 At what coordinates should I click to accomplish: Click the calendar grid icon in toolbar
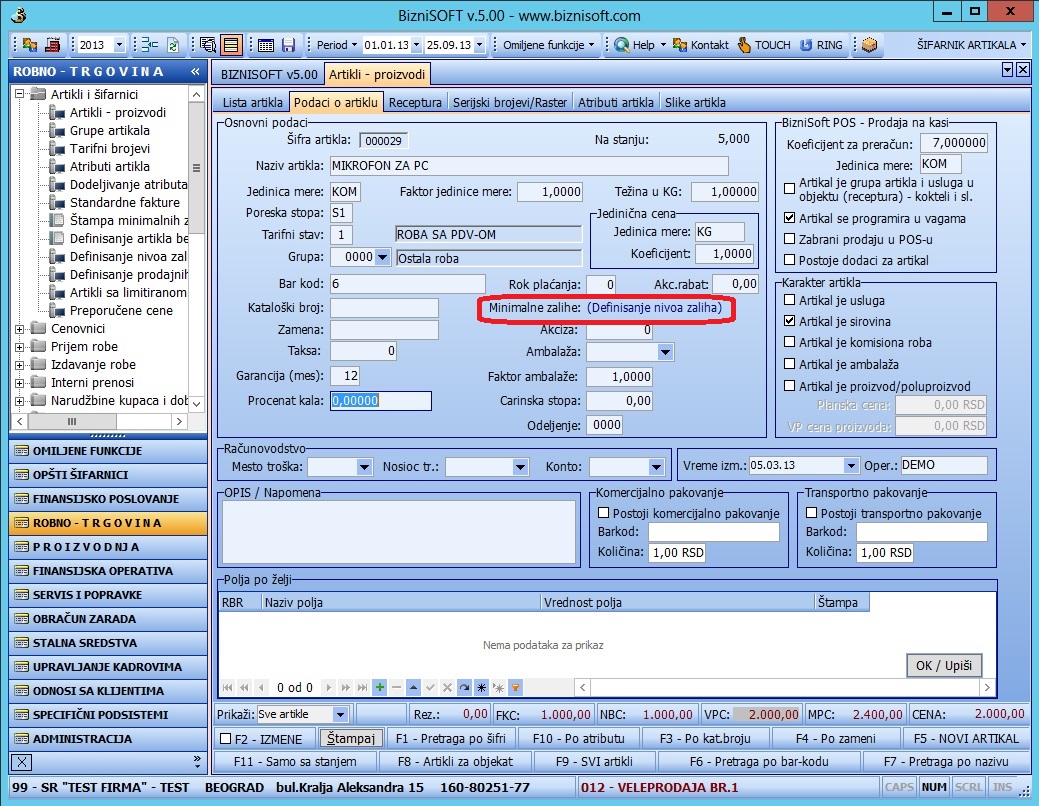click(x=266, y=45)
